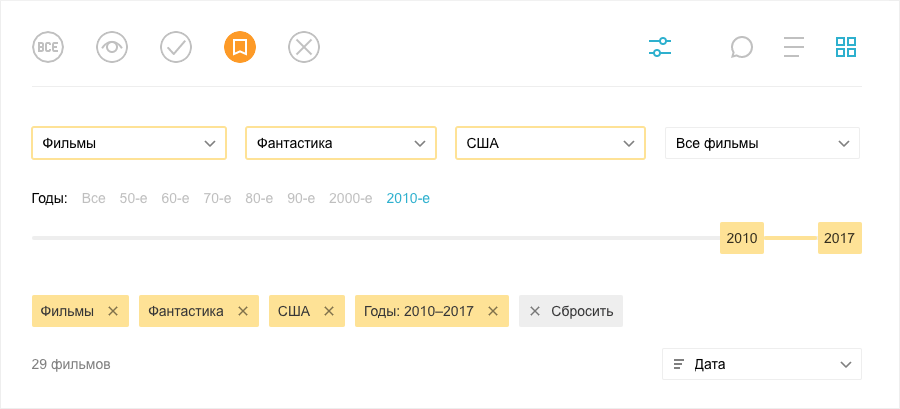Remove the Фантастика filter tag
This screenshot has width=900, height=409.
point(243,311)
